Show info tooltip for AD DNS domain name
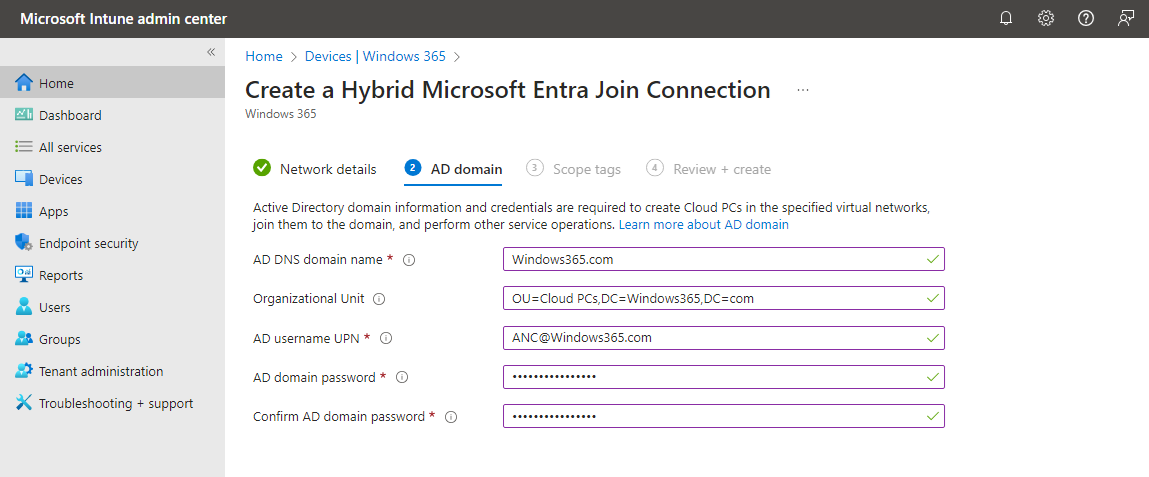The image size is (1149, 477). [x=410, y=259]
